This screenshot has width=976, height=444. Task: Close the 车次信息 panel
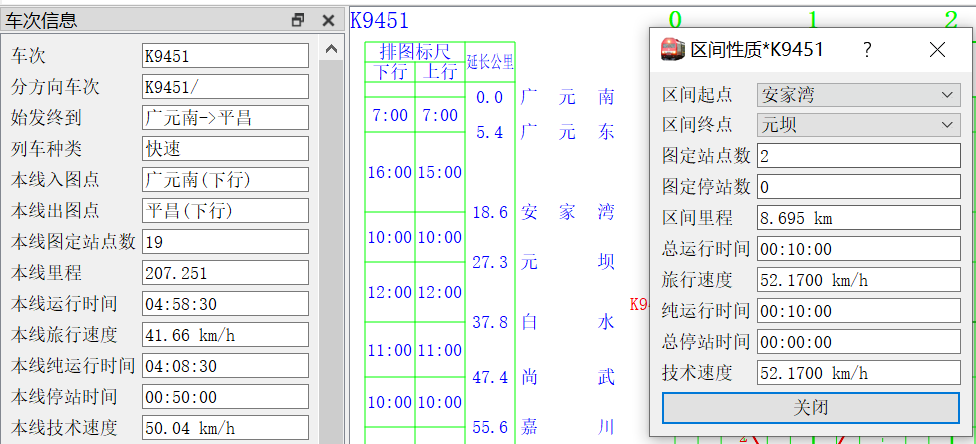[329, 21]
